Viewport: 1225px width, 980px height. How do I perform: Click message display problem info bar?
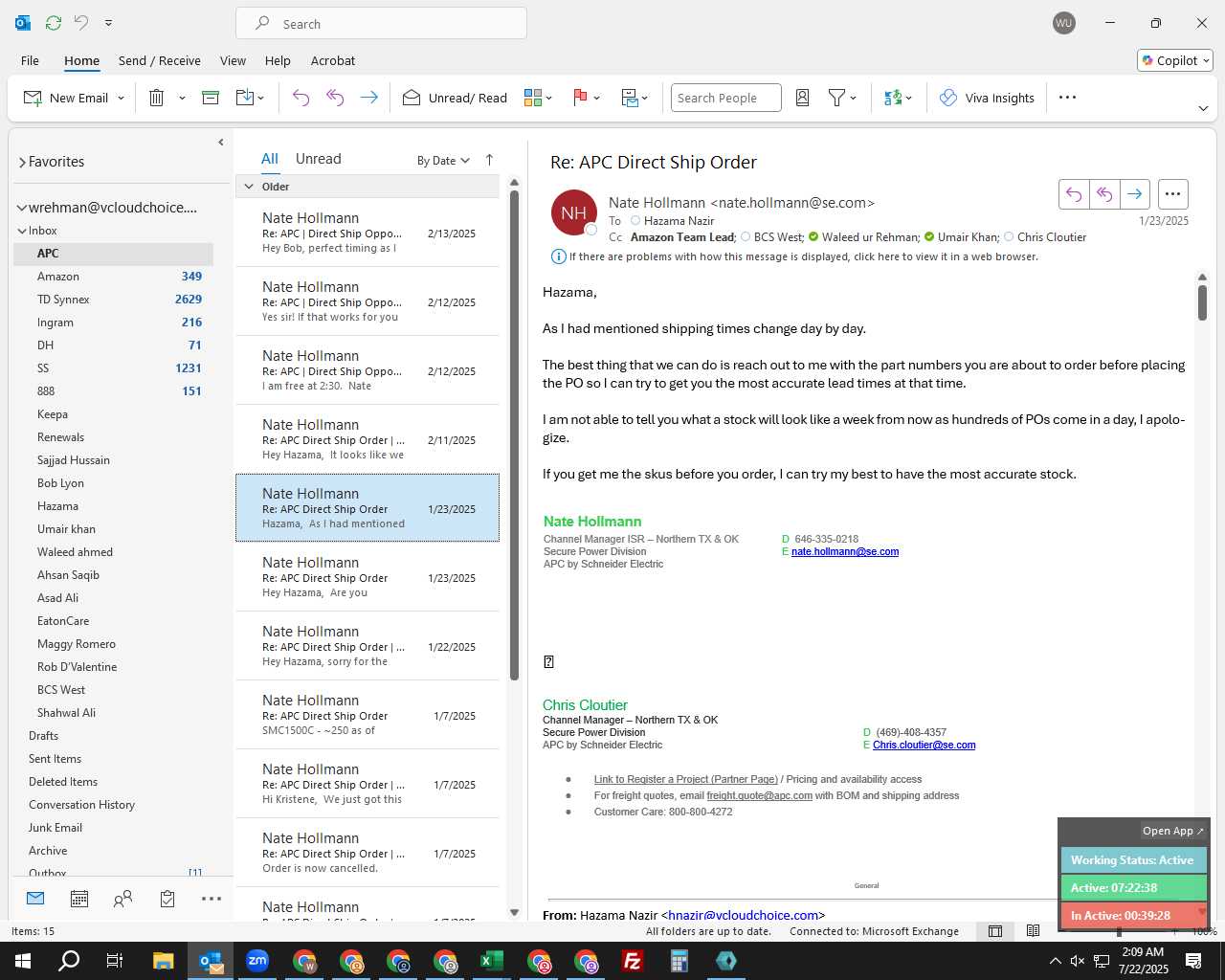[x=796, y=256]
